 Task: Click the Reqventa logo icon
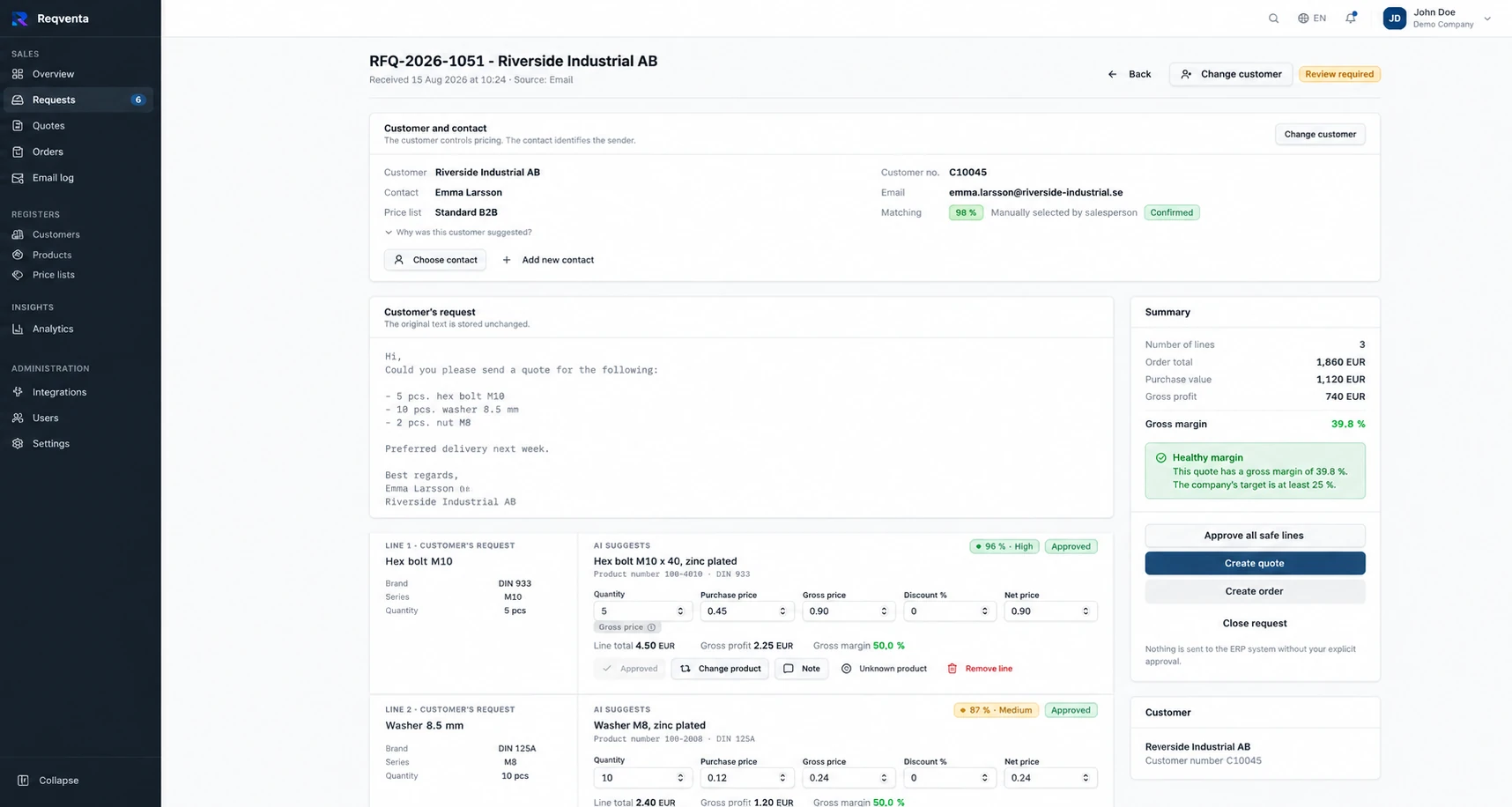(19, 19)
